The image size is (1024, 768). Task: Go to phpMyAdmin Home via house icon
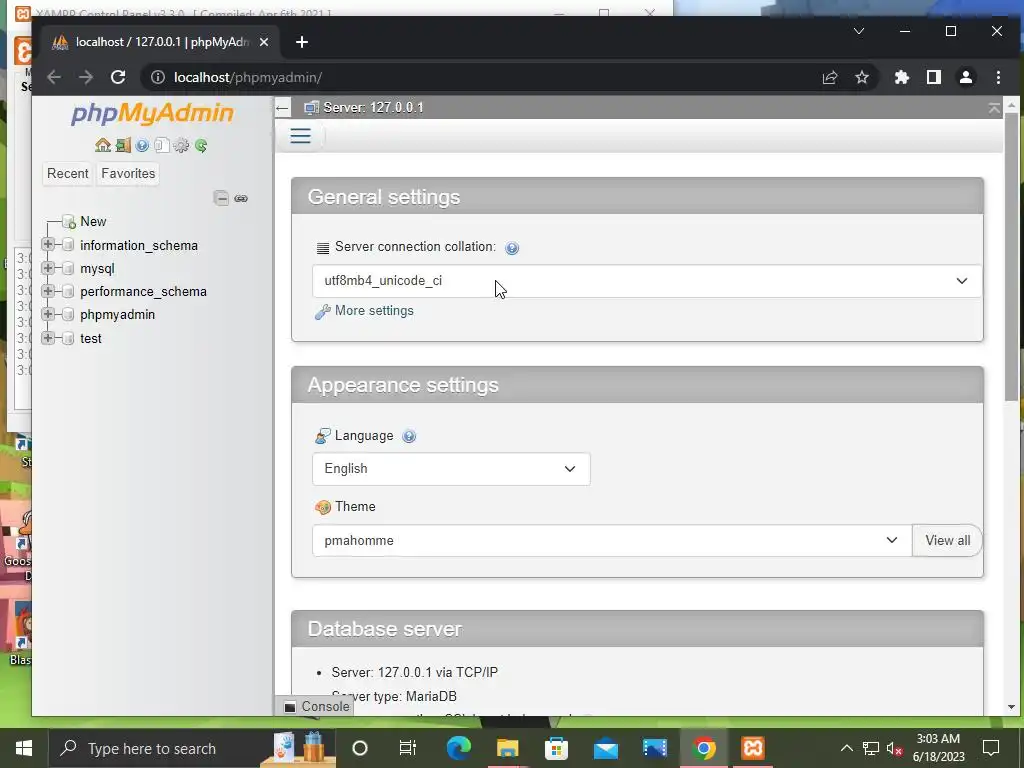point(103,145)
